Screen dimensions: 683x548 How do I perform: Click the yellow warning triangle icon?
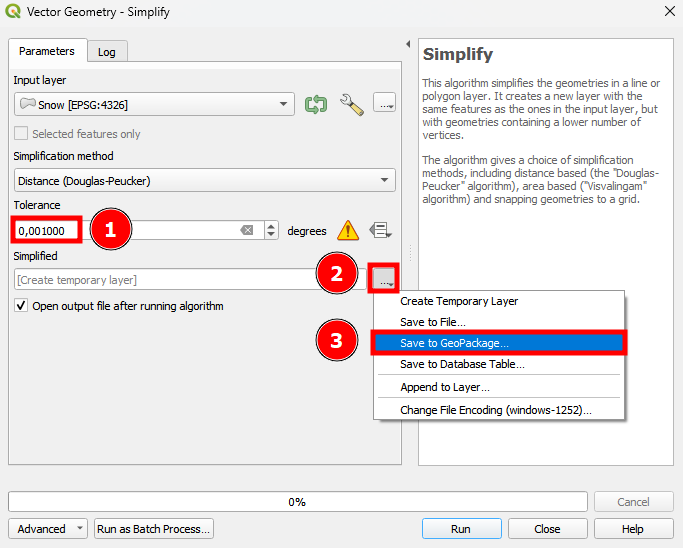[x=347, y=231]
